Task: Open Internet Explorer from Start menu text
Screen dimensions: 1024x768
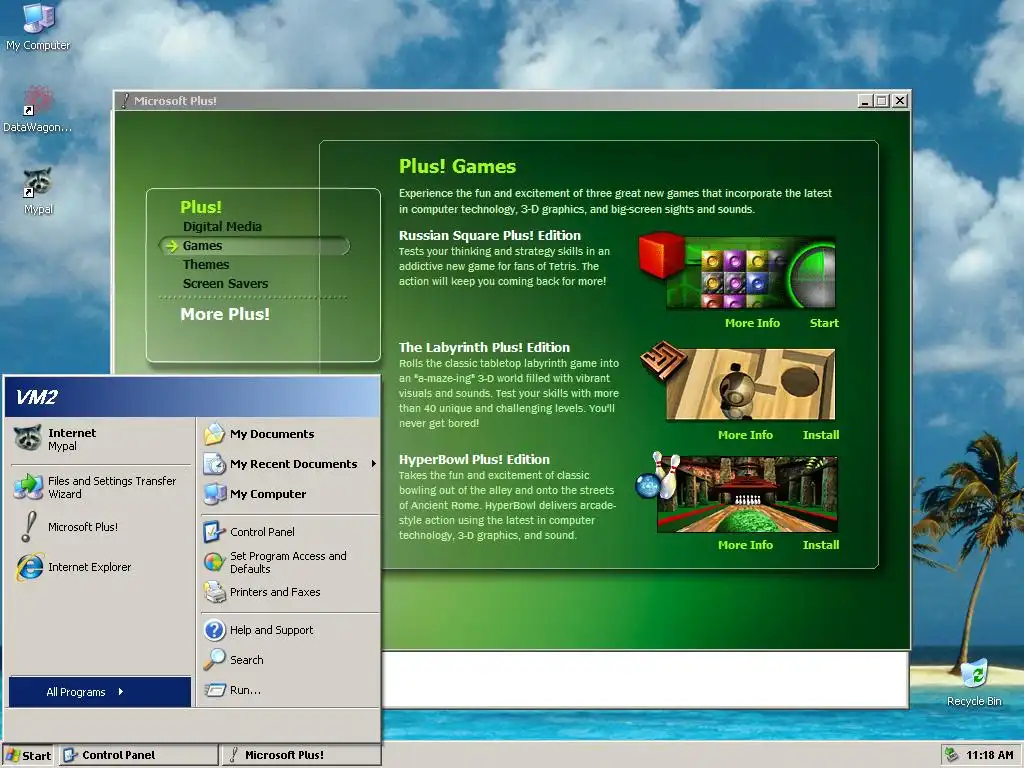Action: click(x=89, y=567)
